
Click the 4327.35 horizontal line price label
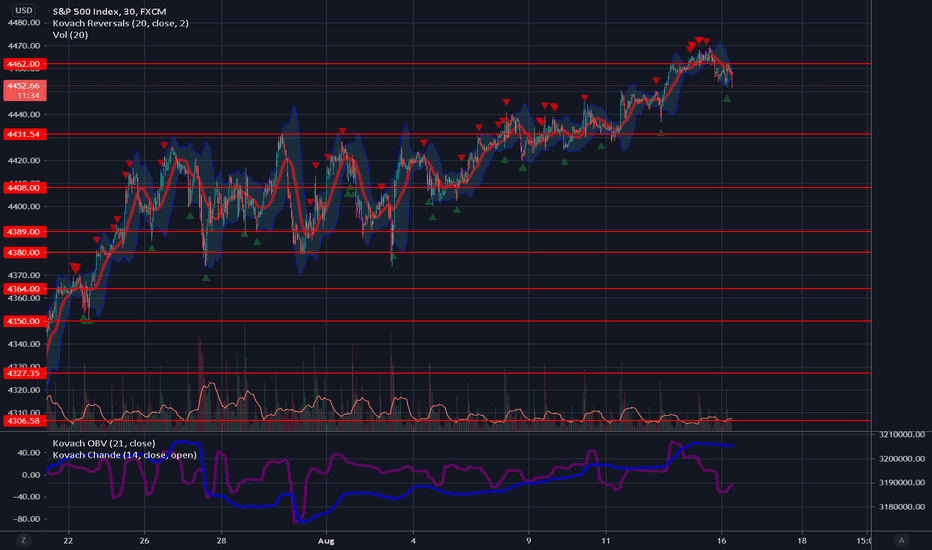(x=24, y=373)
